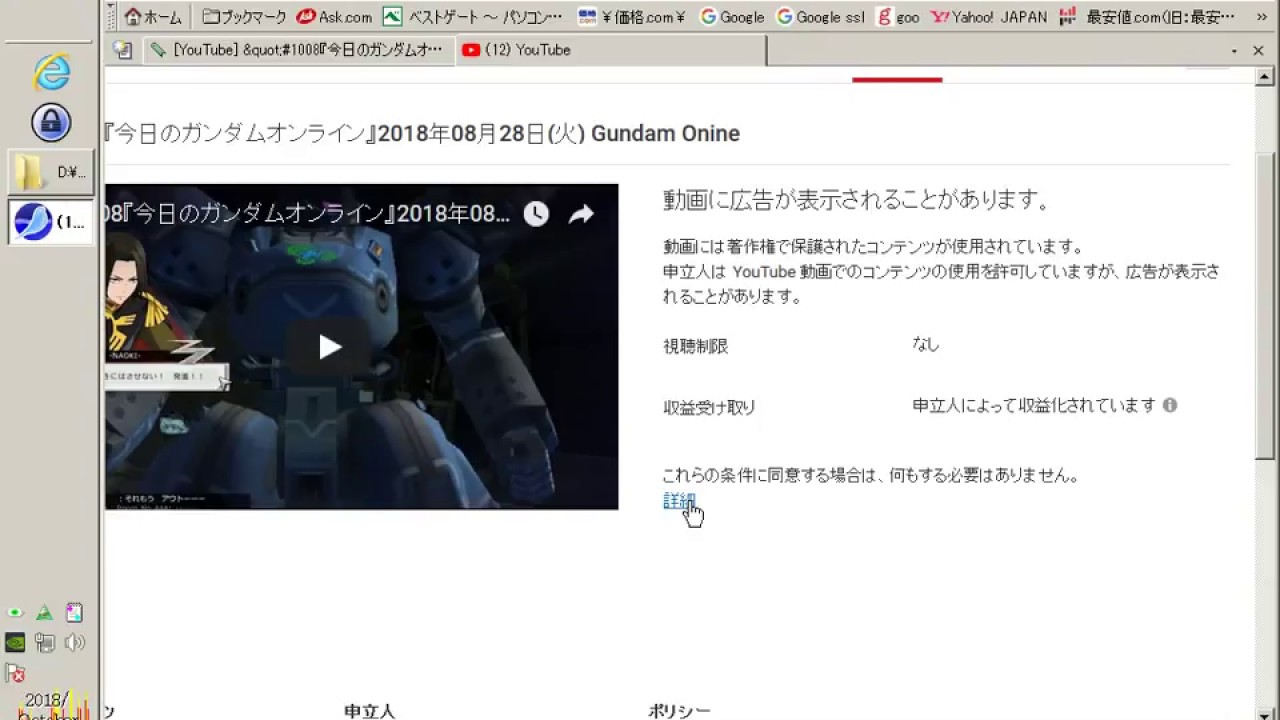The height and width of the screenshot is (720, 1280).
Task: Click the 詳細 link
Action: [x=679, y=501]
